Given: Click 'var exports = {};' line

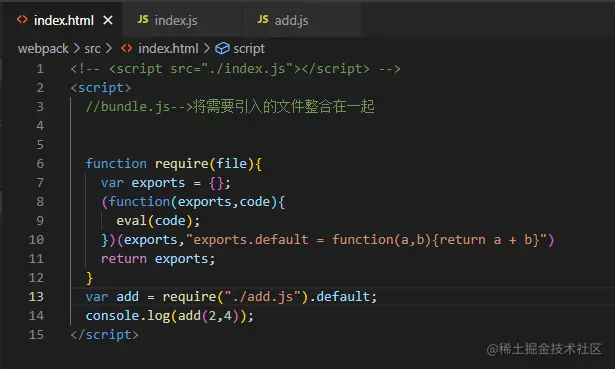Looking at the screenshot, I should [x=166, y=183].
